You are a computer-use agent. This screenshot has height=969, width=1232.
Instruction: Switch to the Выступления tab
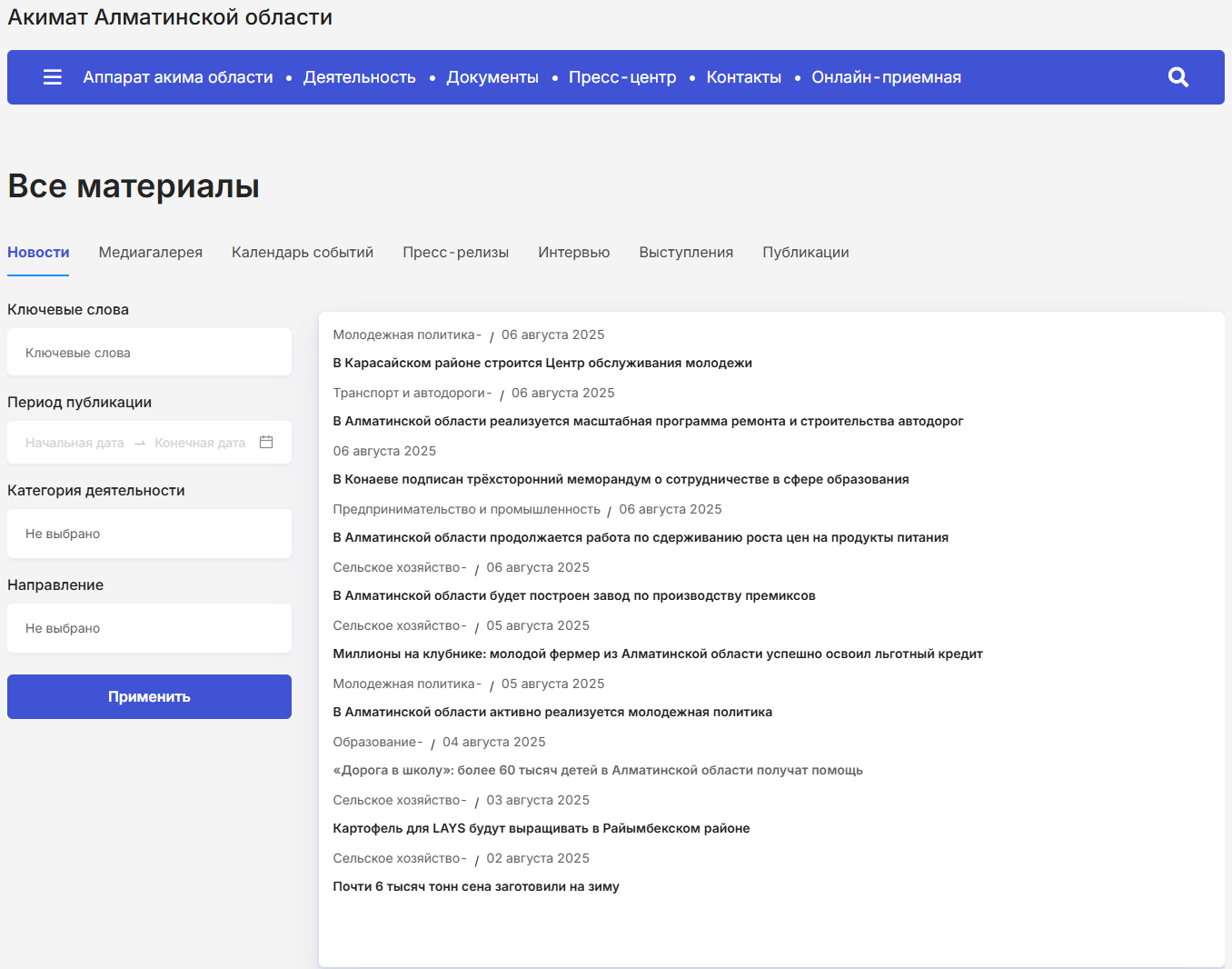tap(686, 253)
